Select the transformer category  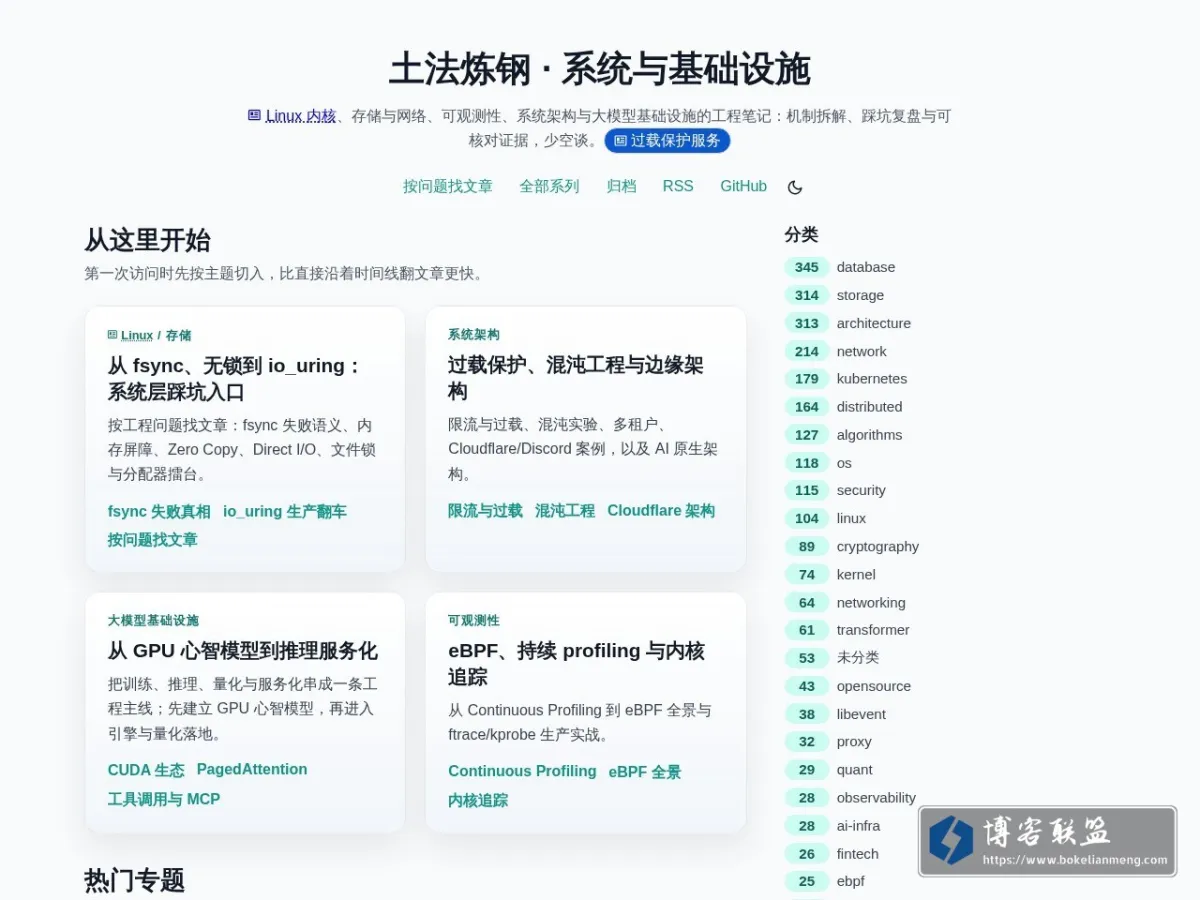tap(873, 630)
